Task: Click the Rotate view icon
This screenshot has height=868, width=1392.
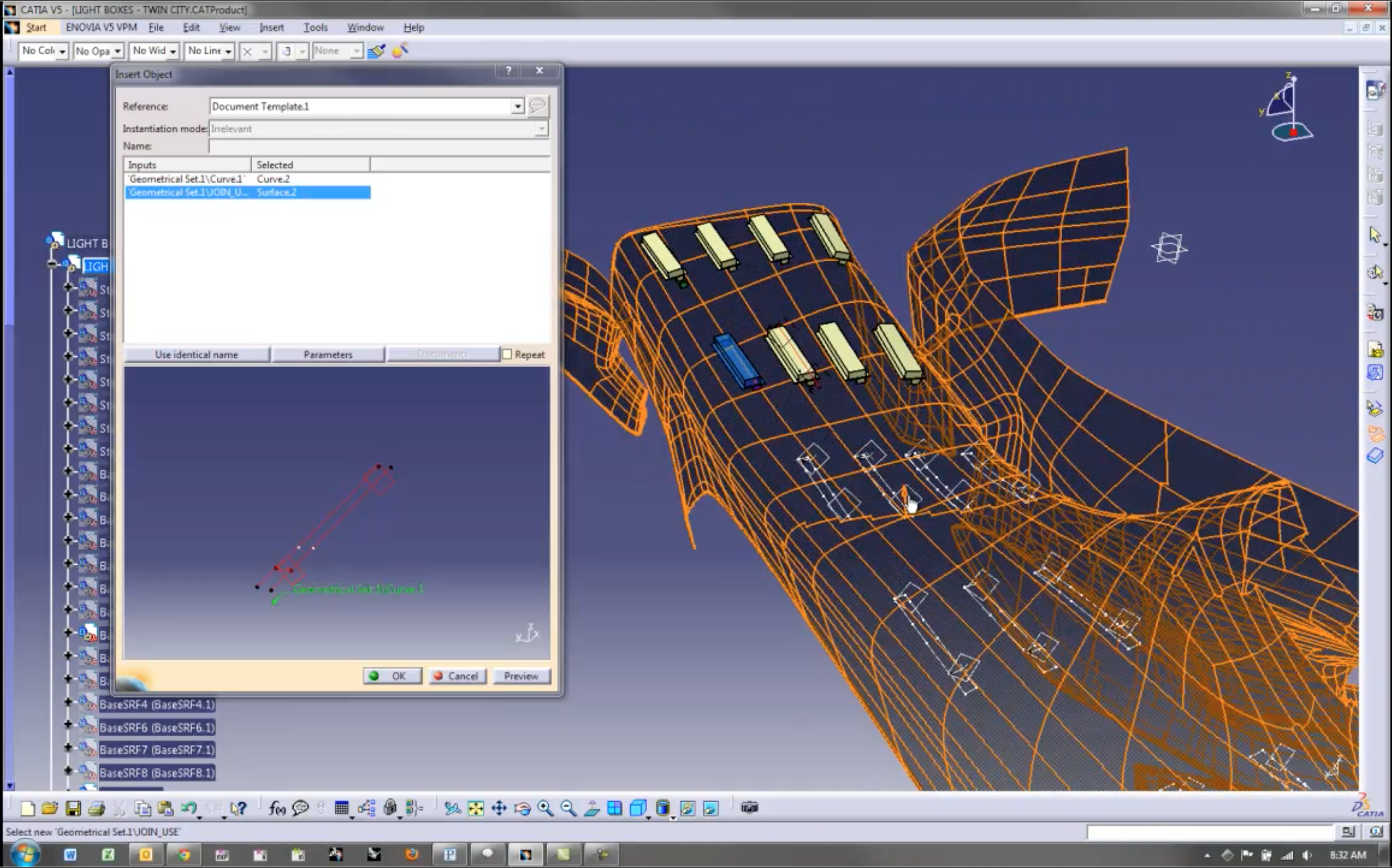Action: tap(522, 808)
